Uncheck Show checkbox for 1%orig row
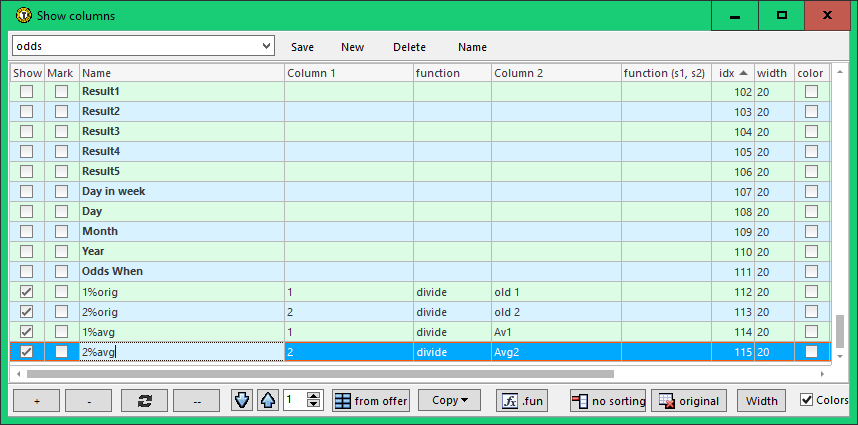 tap(27, 291)
